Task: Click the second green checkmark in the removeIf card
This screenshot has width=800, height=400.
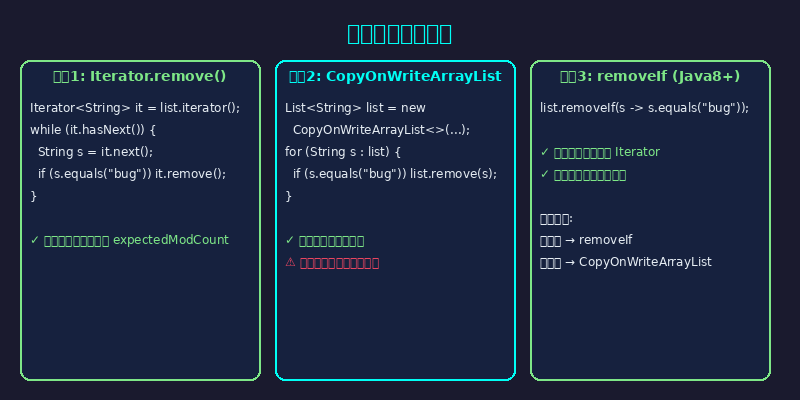Action: [x=545, y=174]
